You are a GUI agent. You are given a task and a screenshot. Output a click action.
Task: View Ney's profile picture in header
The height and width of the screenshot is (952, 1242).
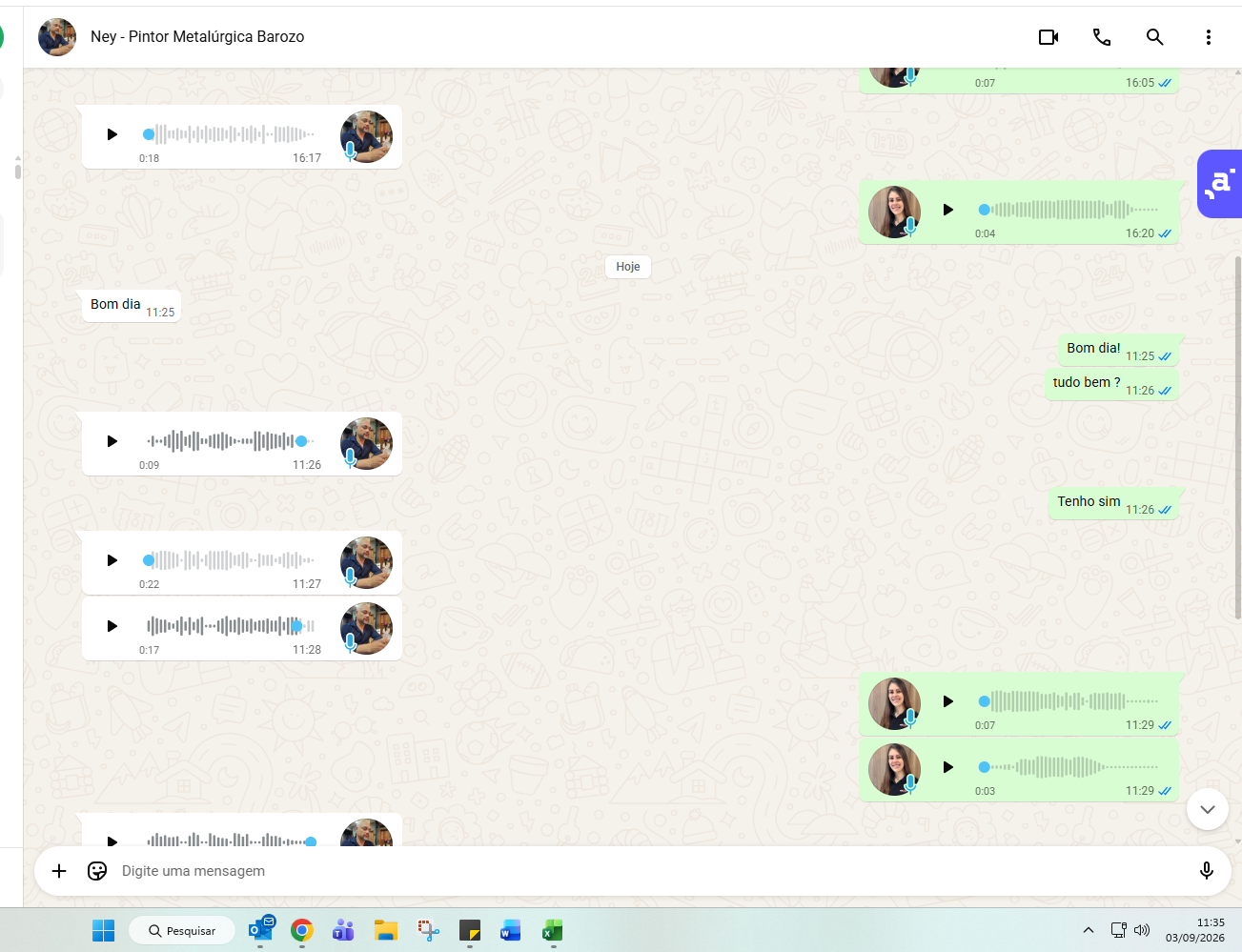pyautogui.click(x=57, y=37)
